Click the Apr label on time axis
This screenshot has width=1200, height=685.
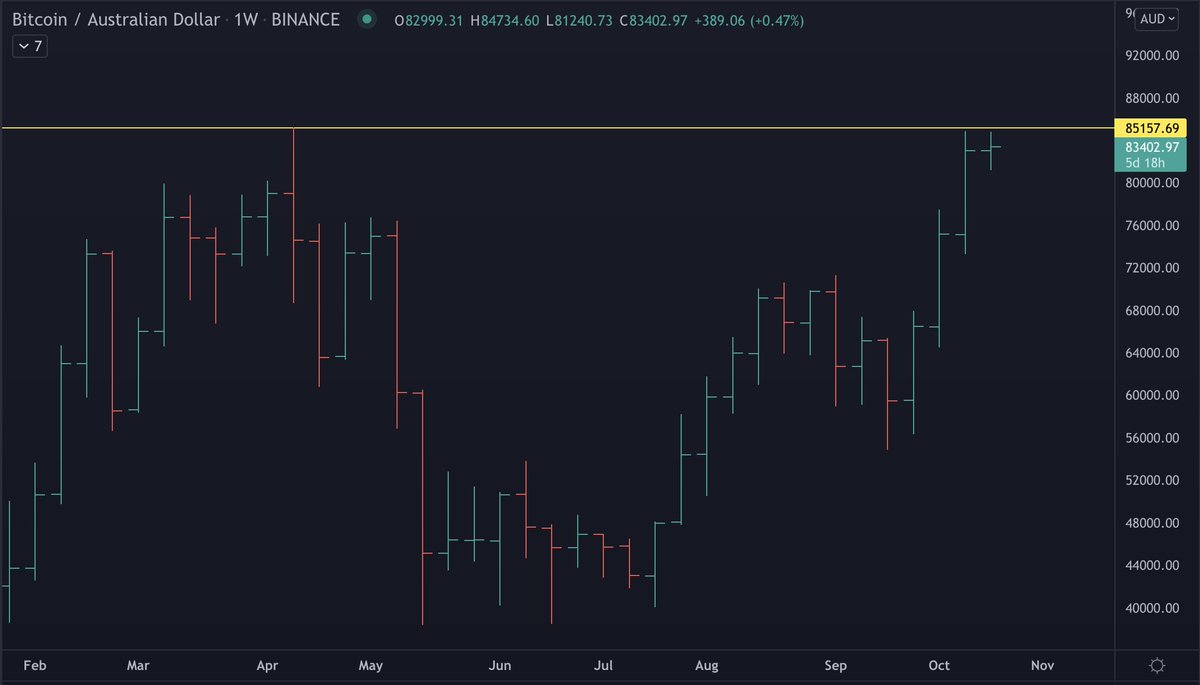(268, 665)
